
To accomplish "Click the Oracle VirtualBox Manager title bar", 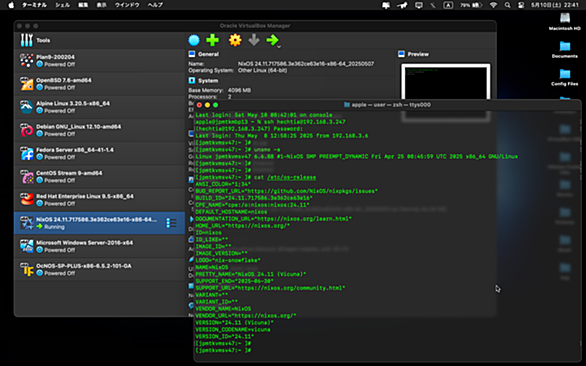I will pyautogui.click(x=255, y=25).
